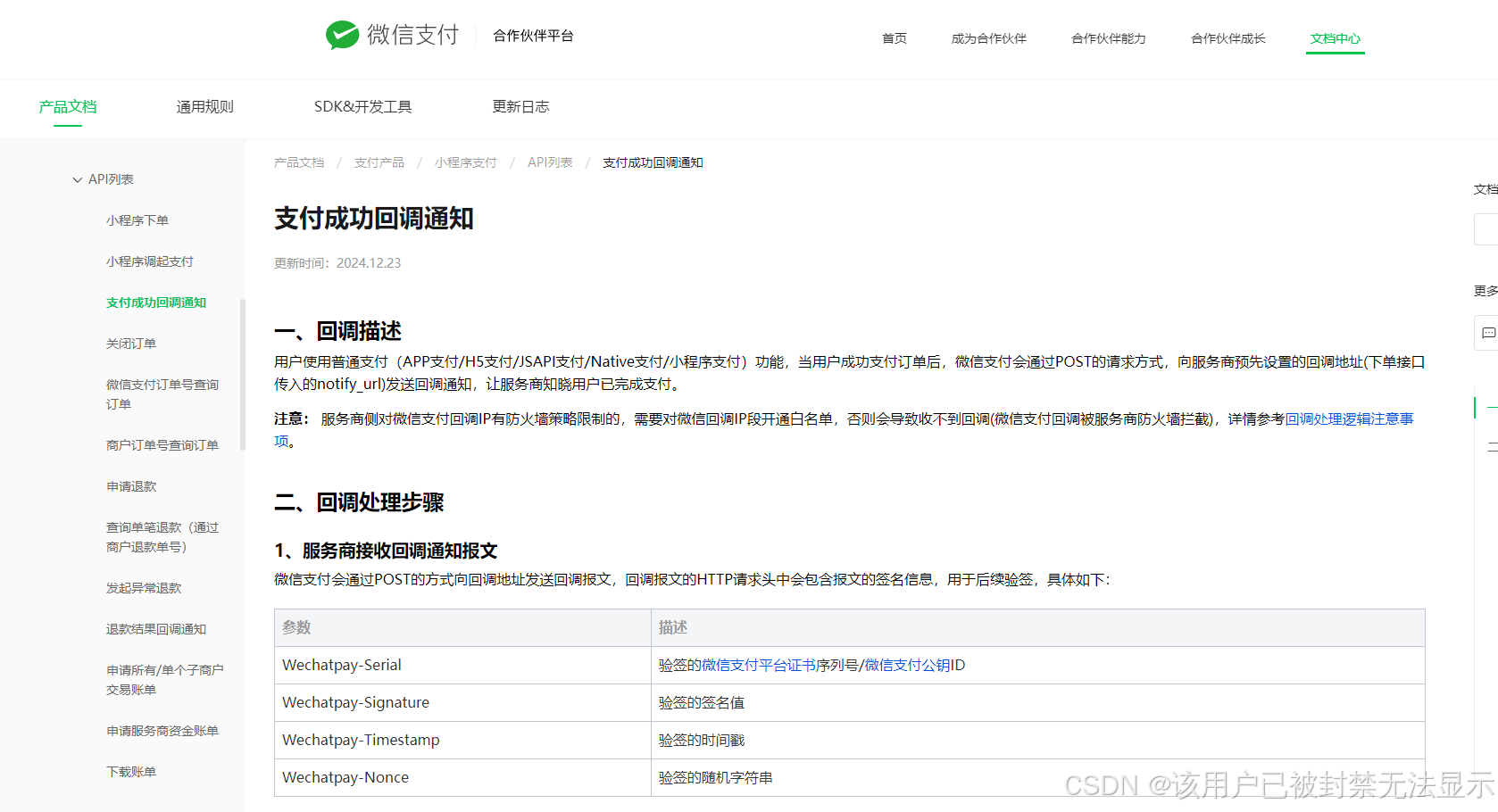Screen dimensions: 1498x812
Task: Click the 参数 table column header
Action: coord(462,627)
